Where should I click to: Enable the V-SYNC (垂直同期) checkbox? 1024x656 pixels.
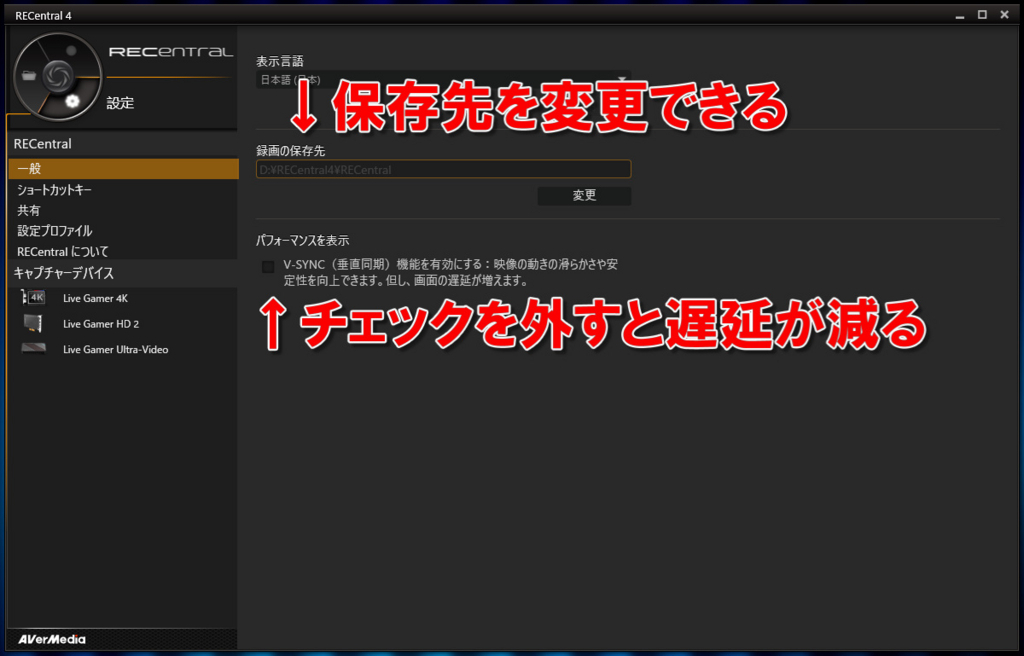pos(267,267)
